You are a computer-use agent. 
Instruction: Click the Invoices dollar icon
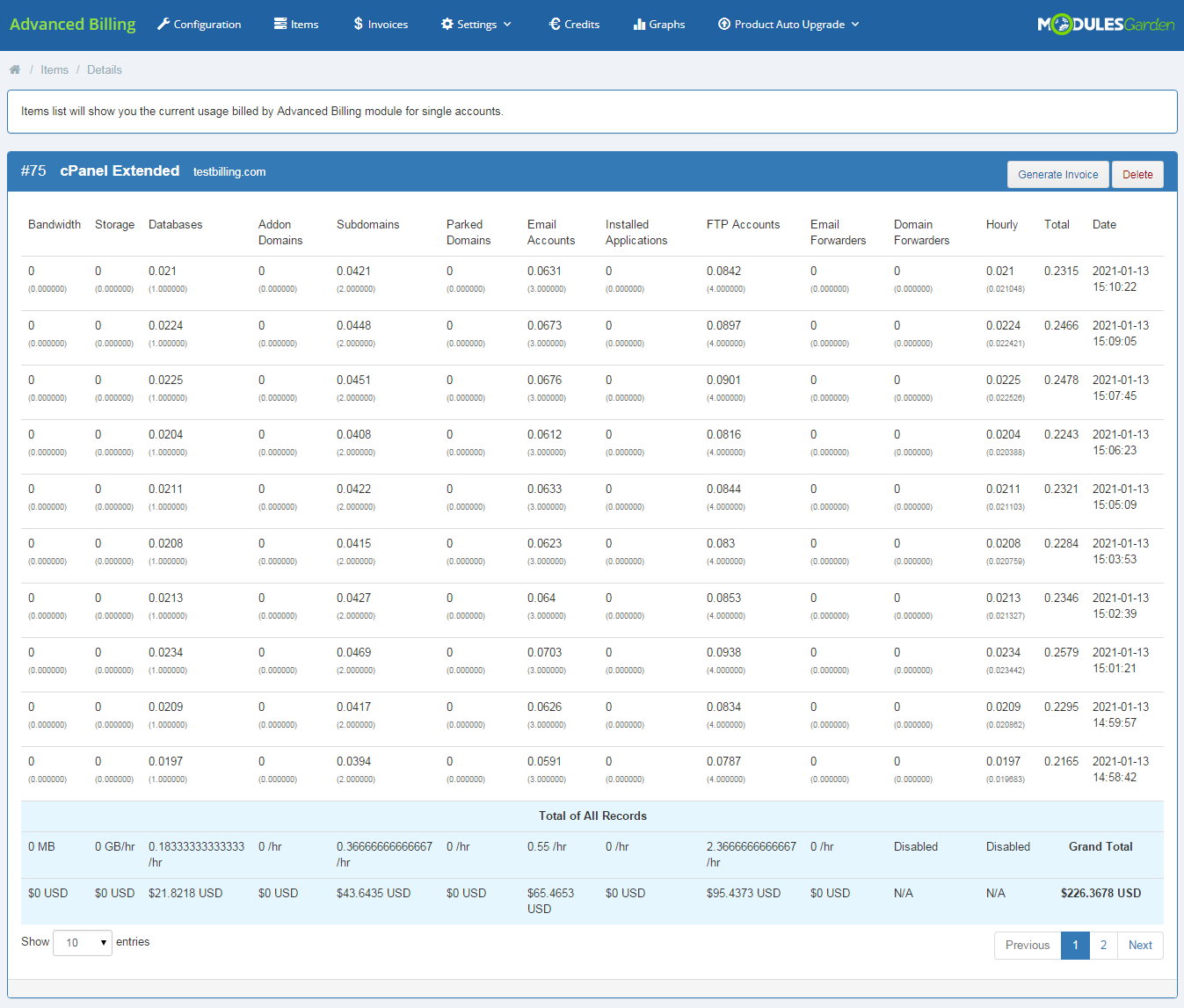pyautogui.click(x=357, y=24)
